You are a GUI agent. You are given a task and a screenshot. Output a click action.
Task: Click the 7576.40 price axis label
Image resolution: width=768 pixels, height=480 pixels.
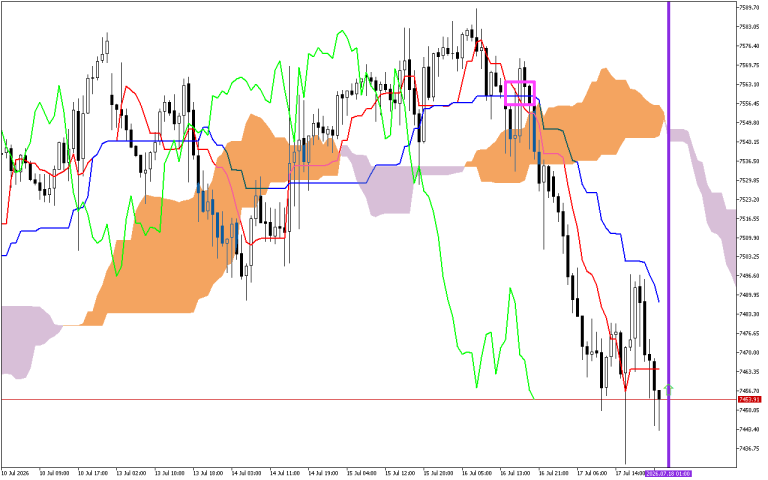pyautogui.click(x=749, y=46)
